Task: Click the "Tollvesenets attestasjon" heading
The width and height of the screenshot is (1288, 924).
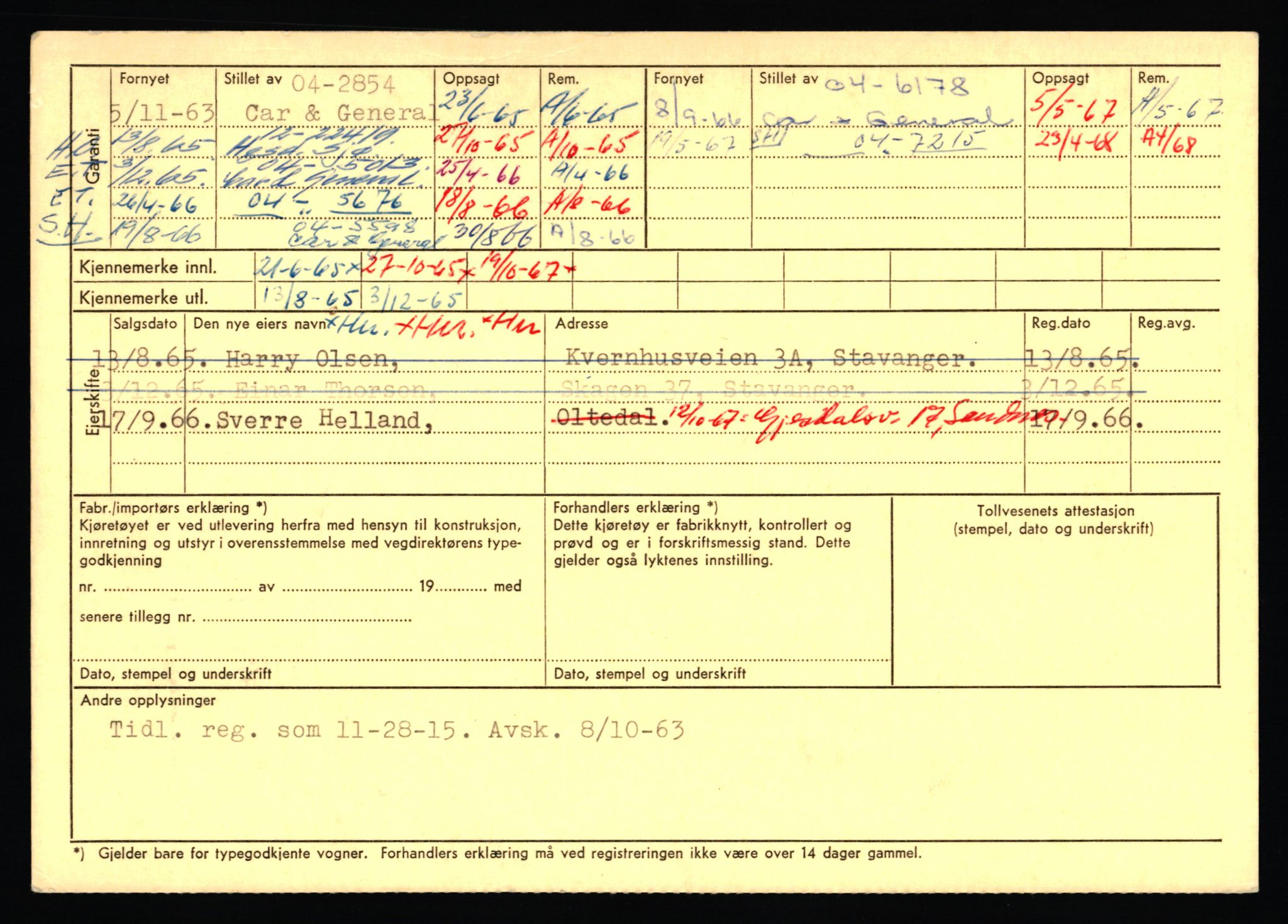Action: pyautogui.click(x=1055, y=511)
